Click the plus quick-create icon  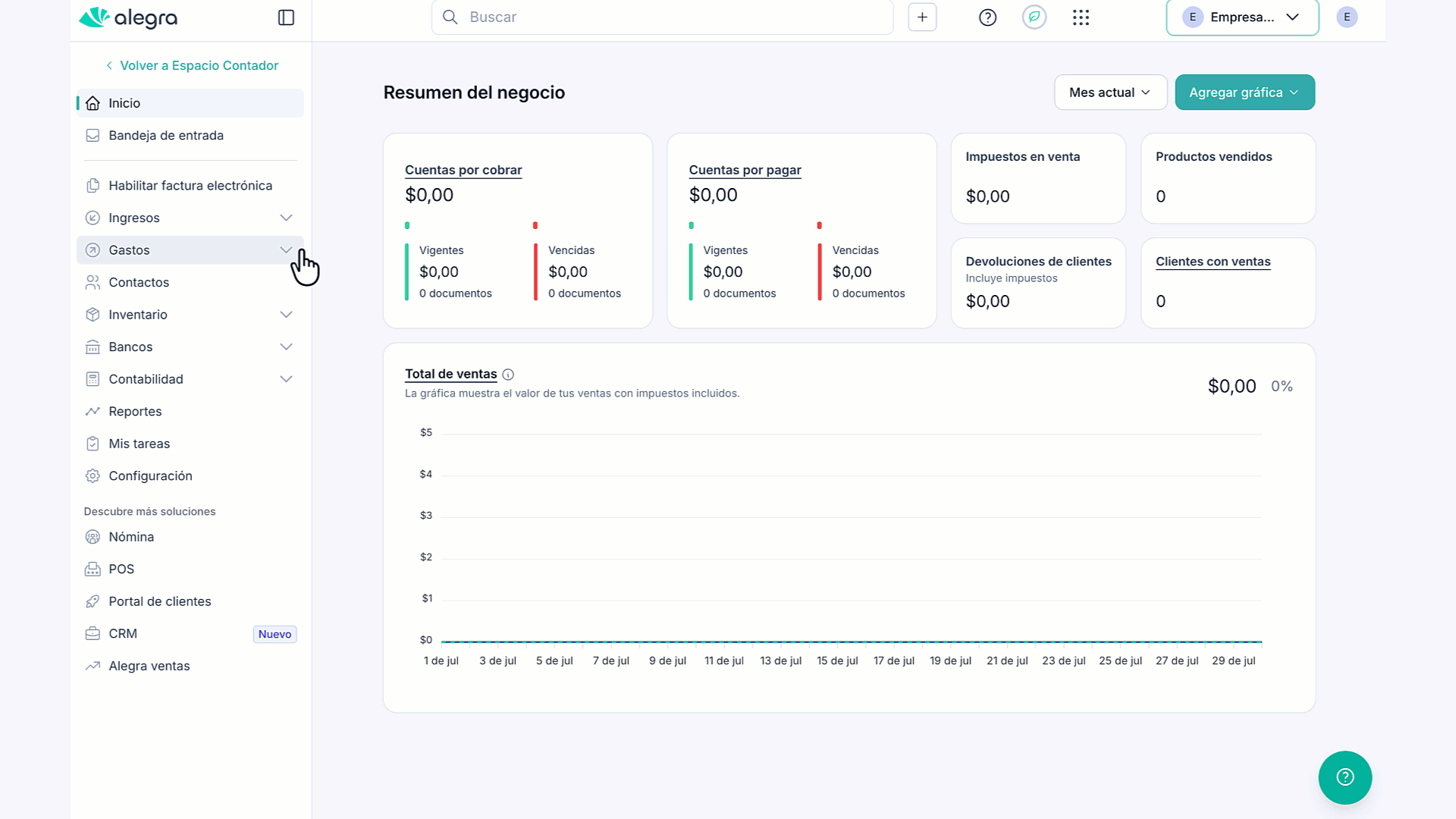pos(922,17)
